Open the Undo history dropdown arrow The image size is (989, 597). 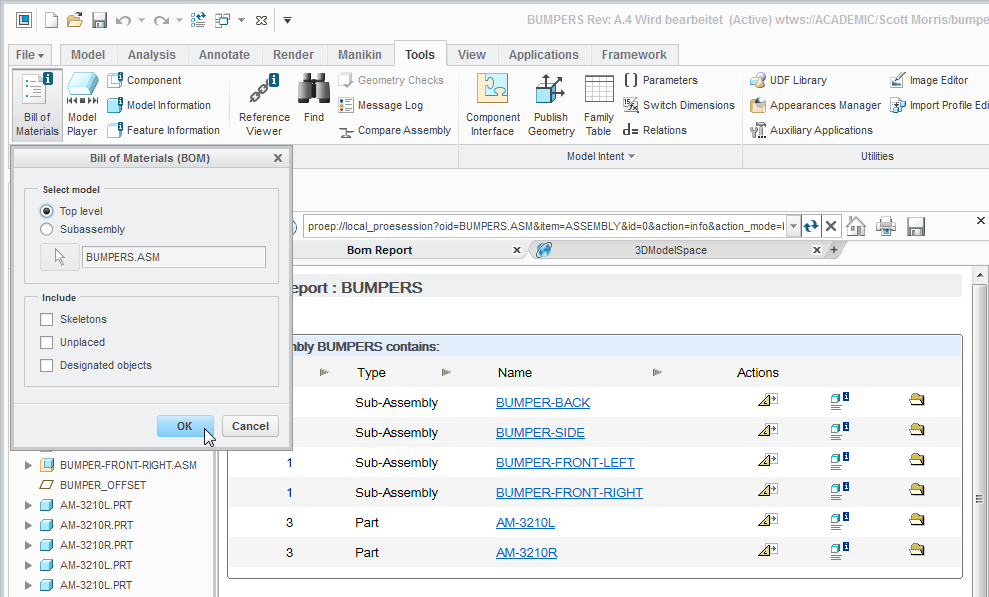click(x=141, y=20)
